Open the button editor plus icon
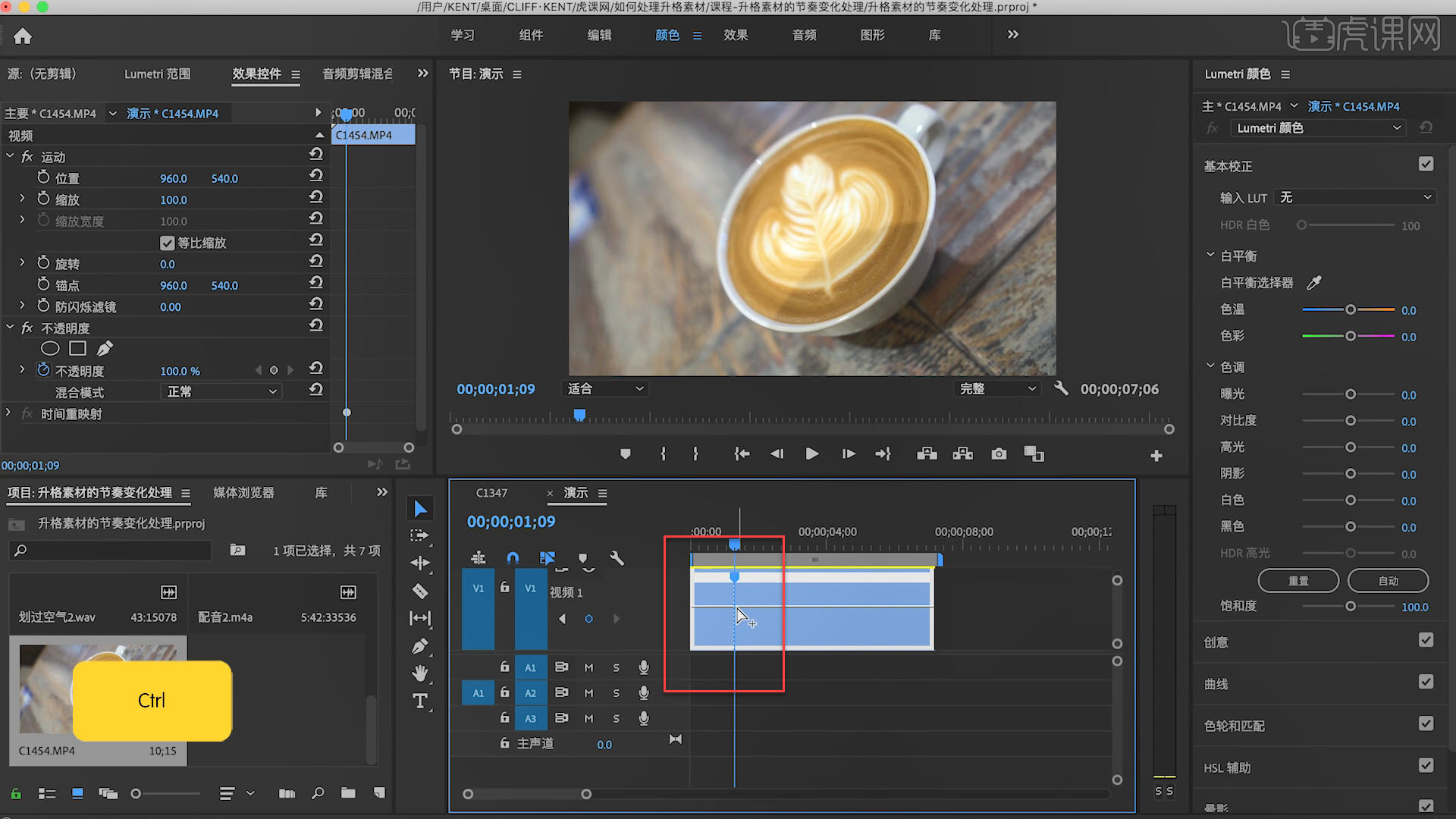 [1156, 456]
